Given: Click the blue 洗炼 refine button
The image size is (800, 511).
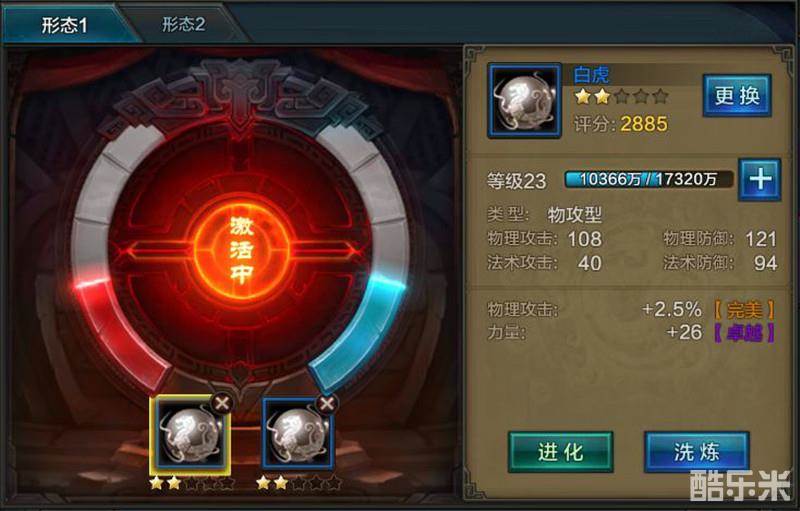Looking at the screenshot, I should coord(696,452).
